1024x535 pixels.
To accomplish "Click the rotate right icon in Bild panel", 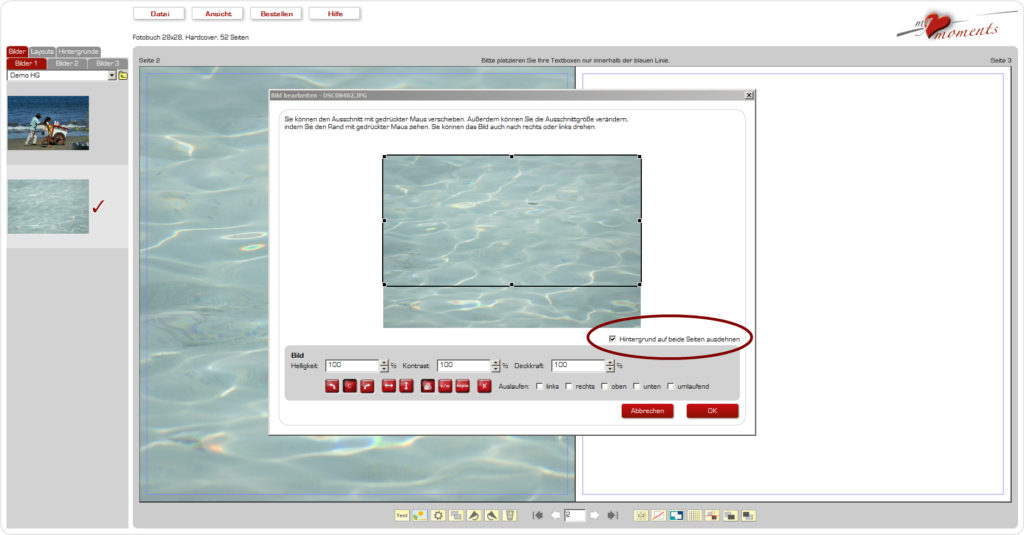I will (368, 387).
